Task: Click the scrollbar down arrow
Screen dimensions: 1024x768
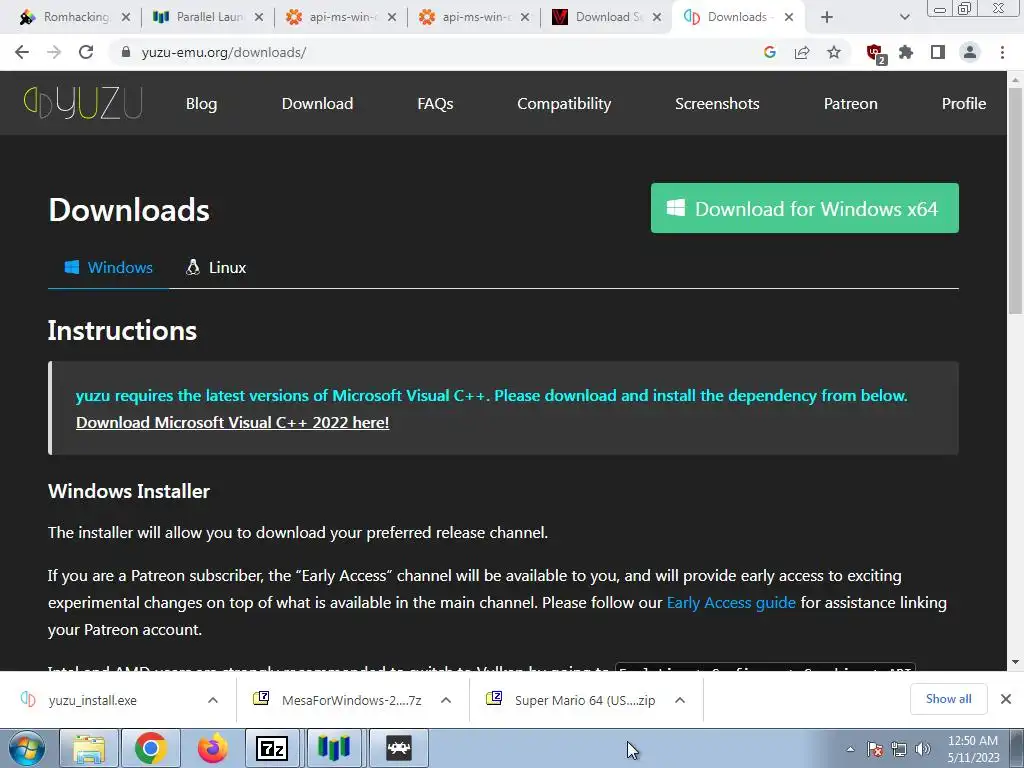Action: click(1015, 662)
